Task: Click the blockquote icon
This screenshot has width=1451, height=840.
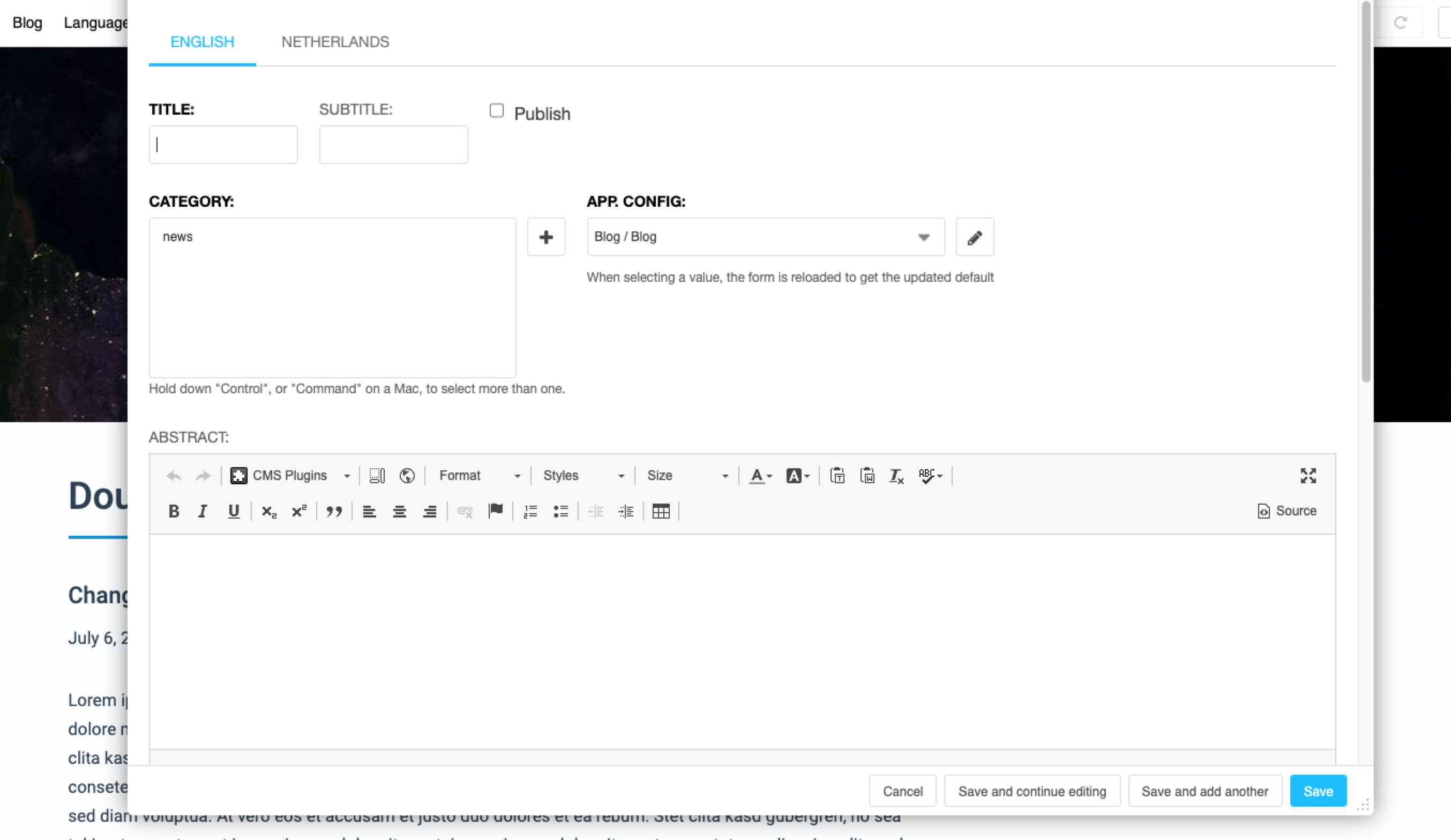Action: click(334, 511)
